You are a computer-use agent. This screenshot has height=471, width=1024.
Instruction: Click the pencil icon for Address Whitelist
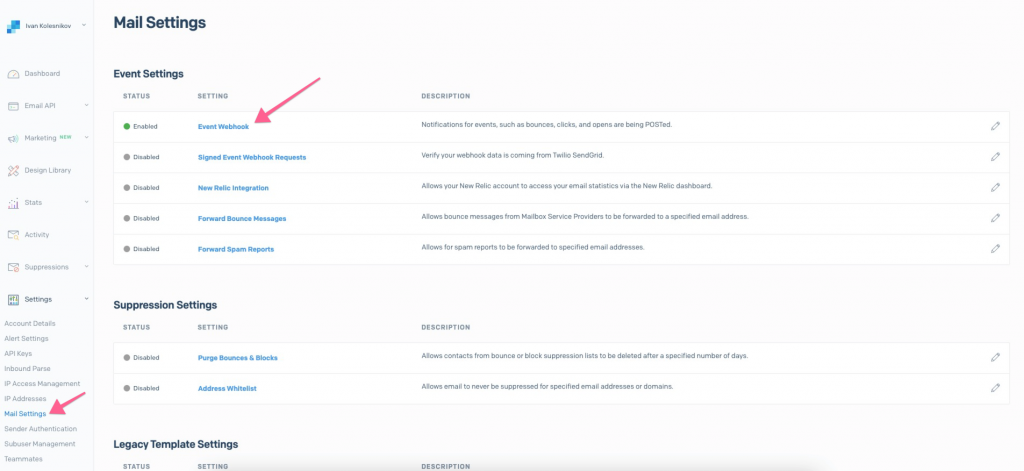(x=995, y=388)
